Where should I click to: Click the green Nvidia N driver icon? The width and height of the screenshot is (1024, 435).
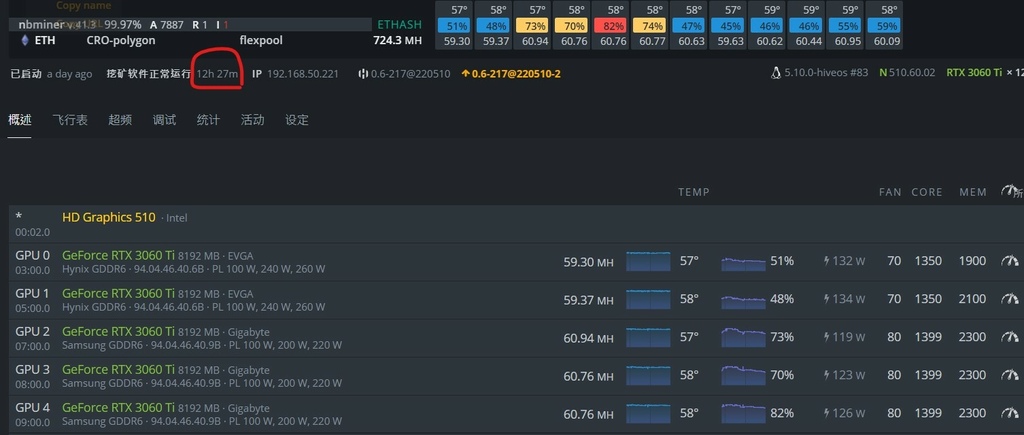882,73
